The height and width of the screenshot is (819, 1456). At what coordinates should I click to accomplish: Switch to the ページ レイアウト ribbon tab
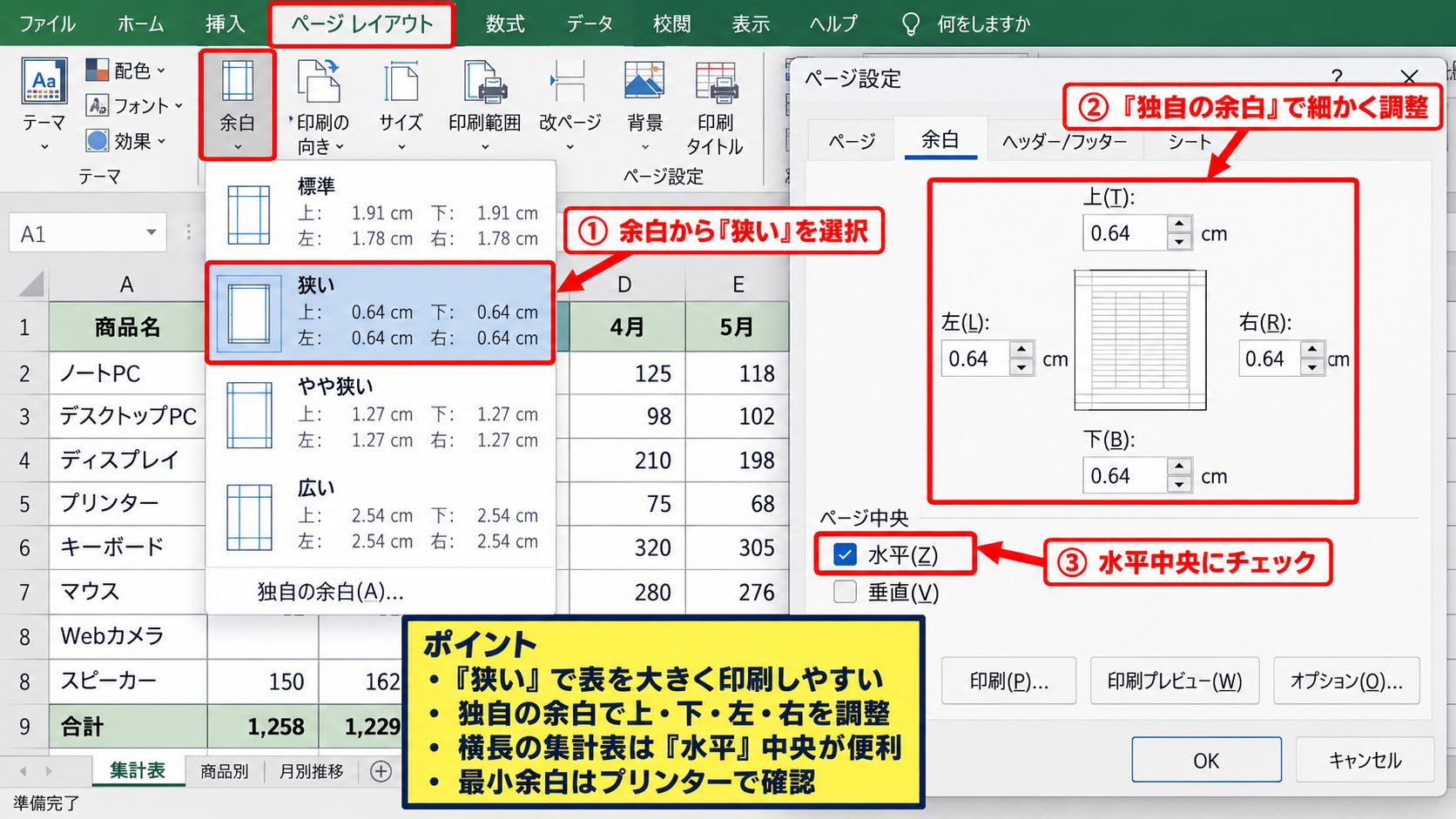pos(361,23)
